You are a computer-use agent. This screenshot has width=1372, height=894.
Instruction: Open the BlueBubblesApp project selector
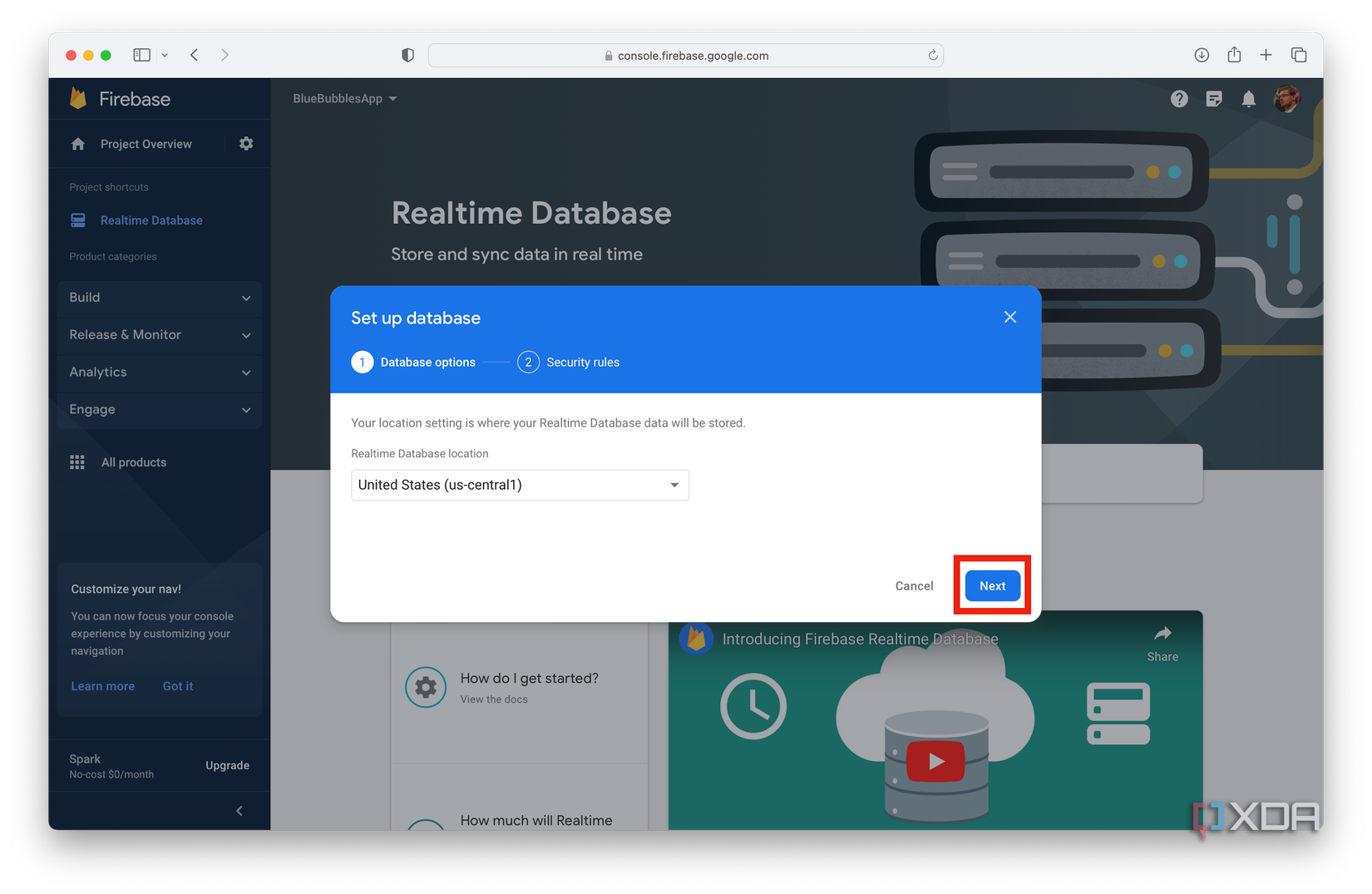[345, 98]
